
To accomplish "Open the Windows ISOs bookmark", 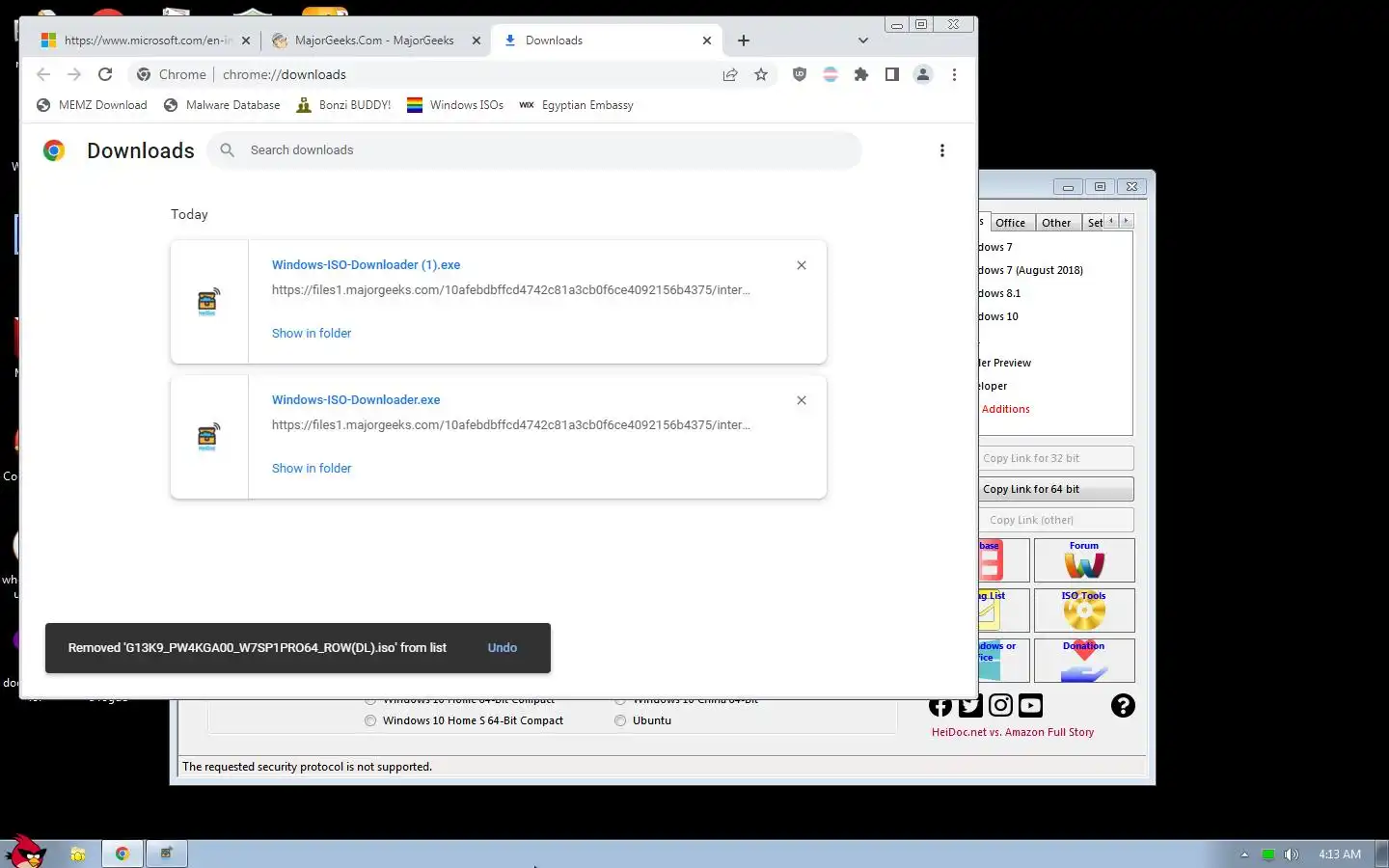I will (x=455, y=105).
